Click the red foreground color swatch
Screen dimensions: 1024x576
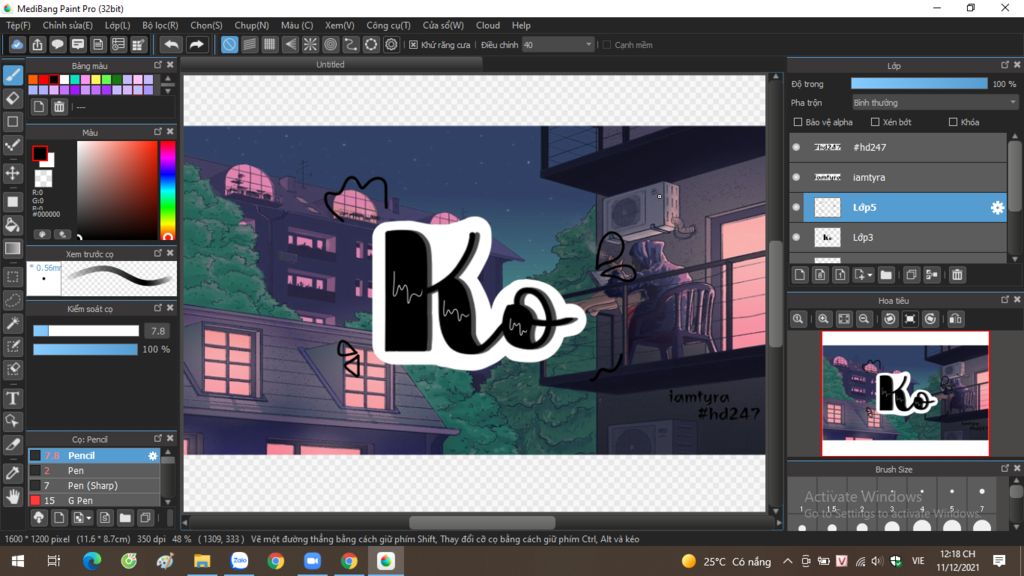point(40,153)
